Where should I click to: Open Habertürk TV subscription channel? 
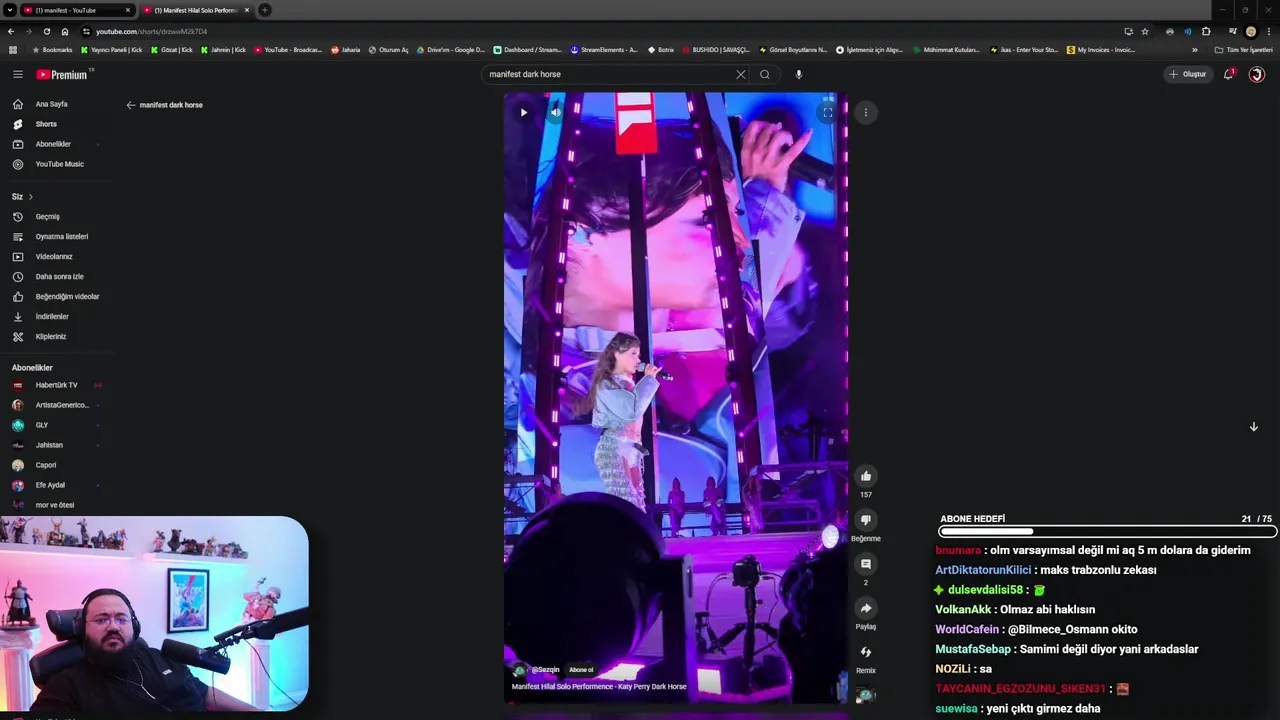[x=56, y=385]
